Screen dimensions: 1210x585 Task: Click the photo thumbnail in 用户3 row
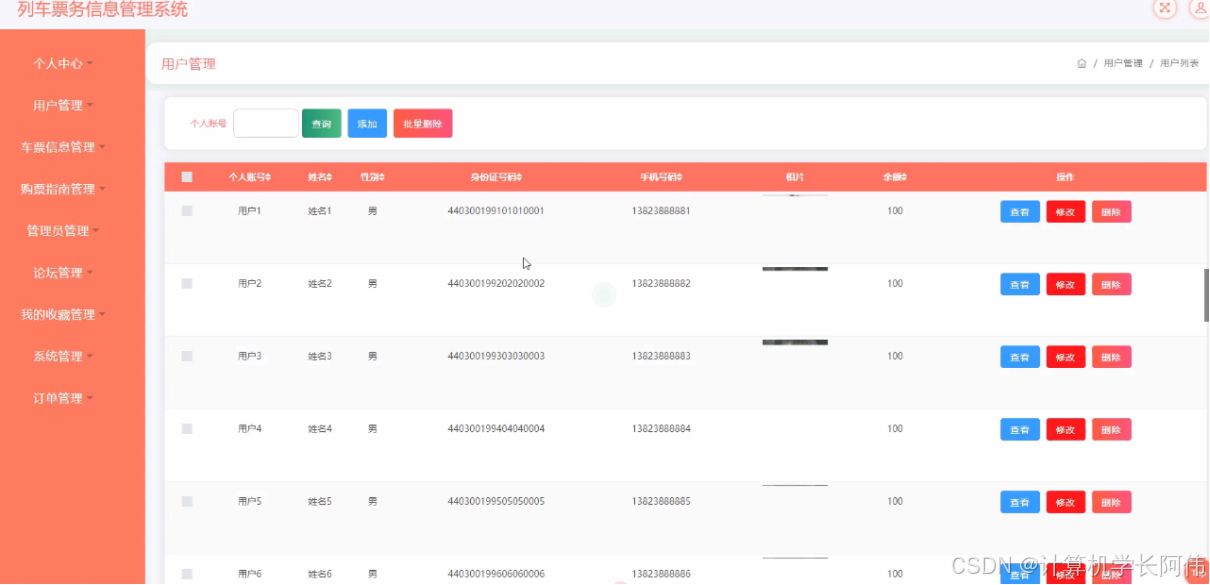795,342
